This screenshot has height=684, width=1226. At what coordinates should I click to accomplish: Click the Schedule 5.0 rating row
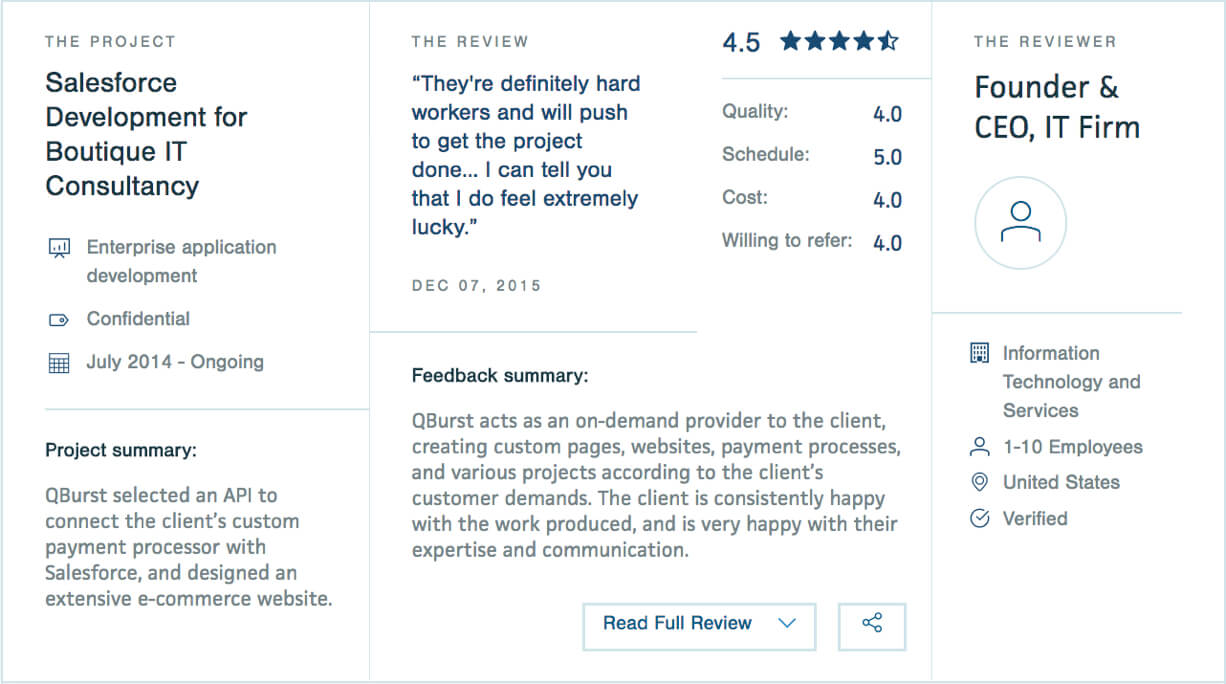(x=811, y=157)
